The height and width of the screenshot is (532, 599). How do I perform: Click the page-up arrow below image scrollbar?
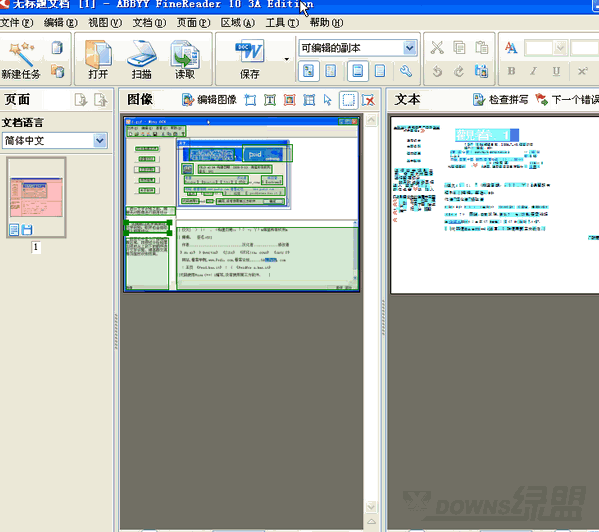371,521
